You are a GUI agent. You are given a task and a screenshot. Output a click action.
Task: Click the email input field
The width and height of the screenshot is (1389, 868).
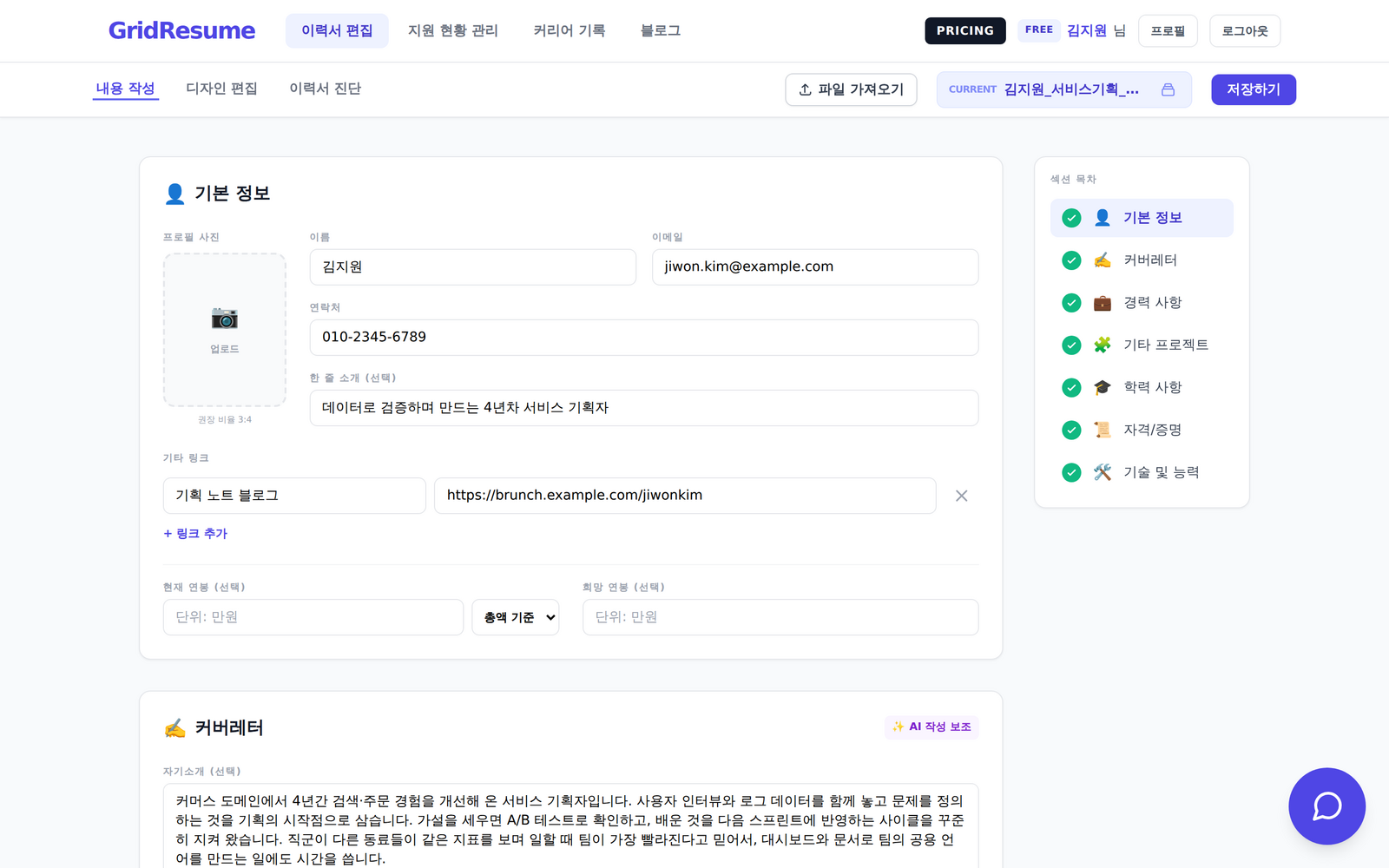click(815, 267)
